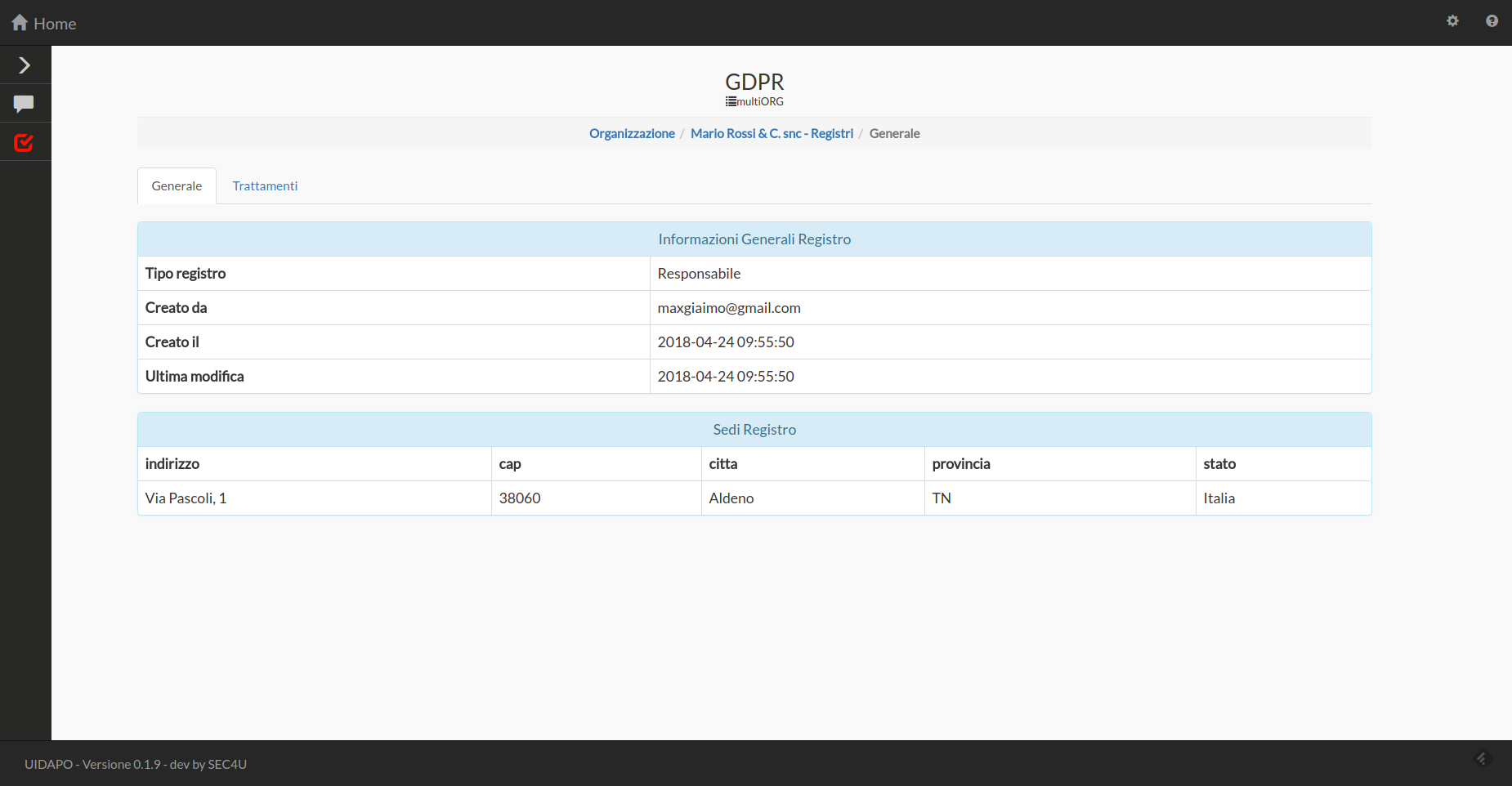Viewport: 1512px width, 786px height.
Task: Select the Ultima modifica label
Action: coord(195,377)
